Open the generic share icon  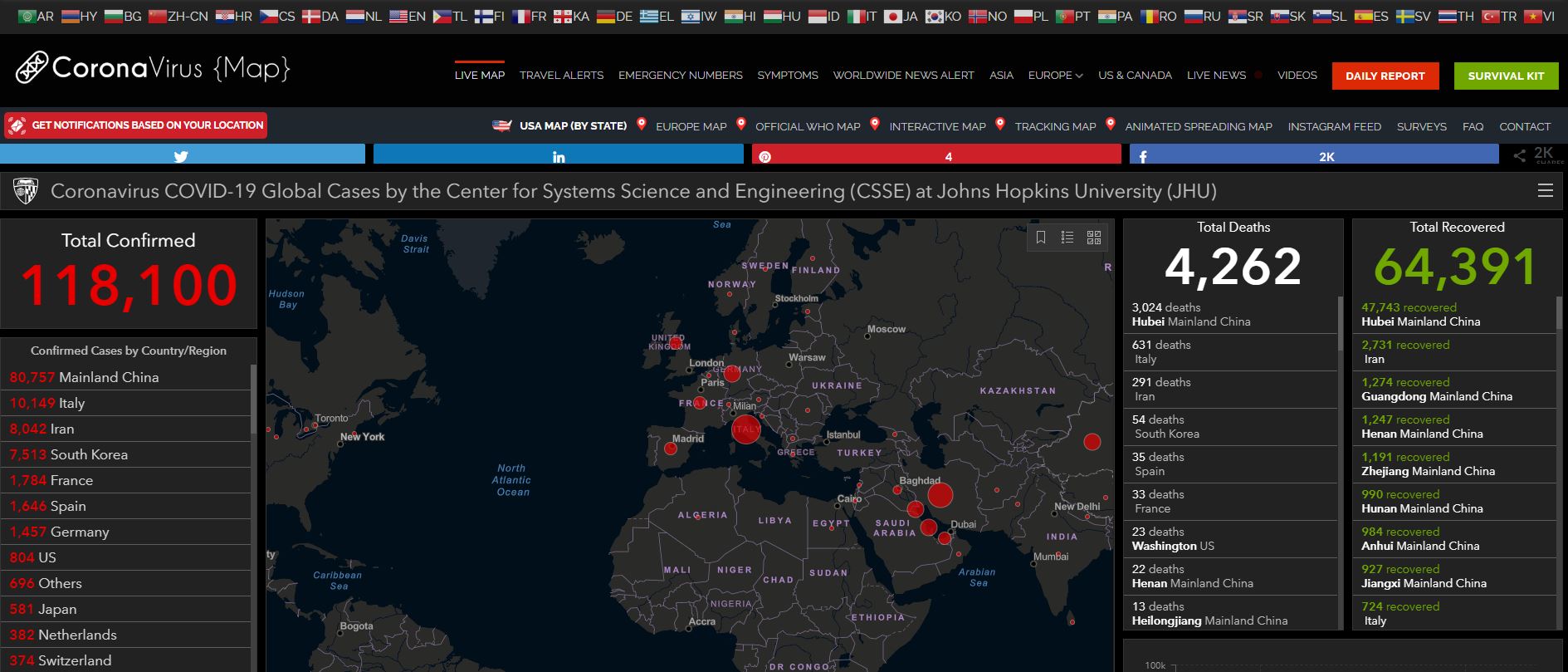click(1519, 155)
